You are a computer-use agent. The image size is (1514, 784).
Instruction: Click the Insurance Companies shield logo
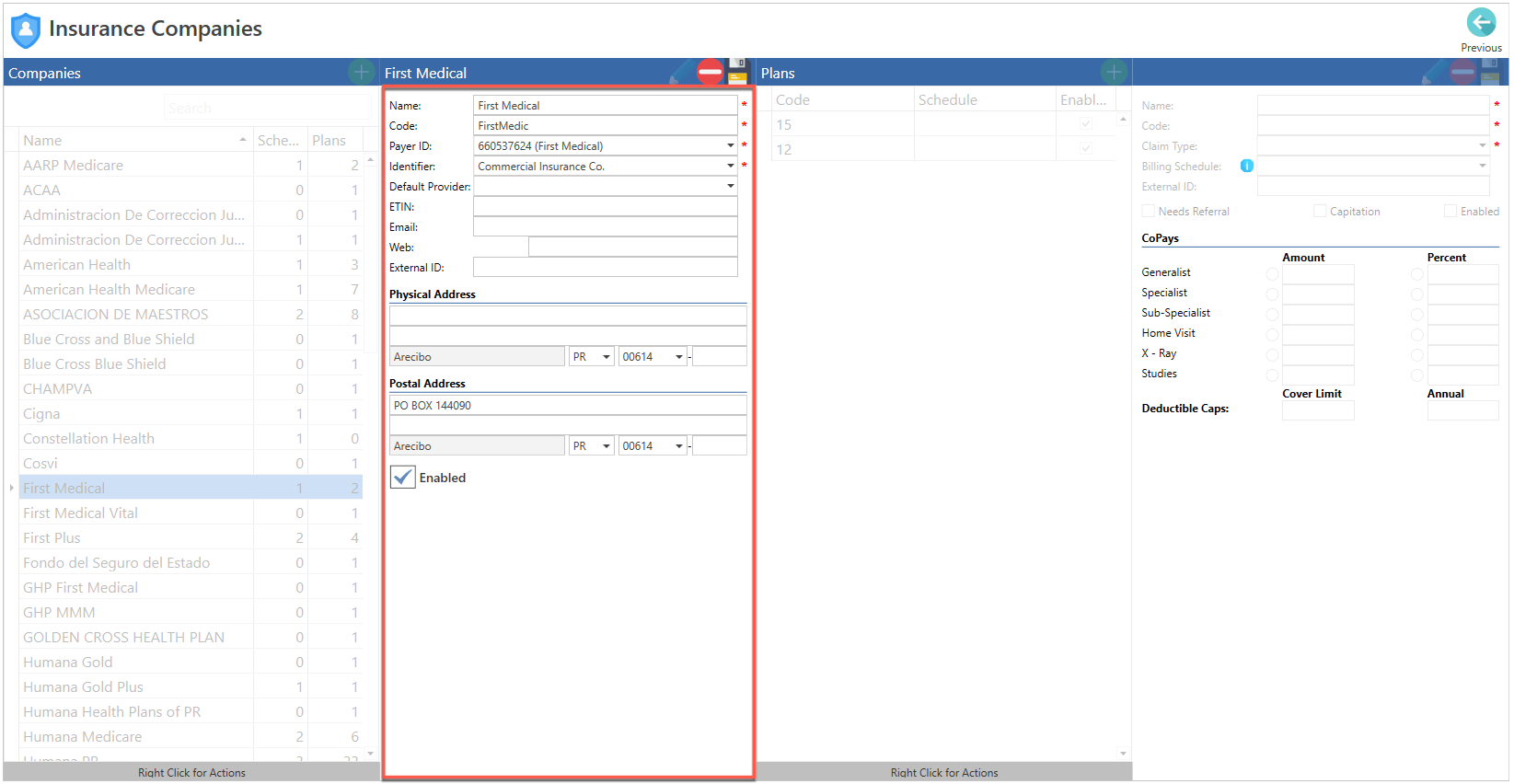(26, 29)
